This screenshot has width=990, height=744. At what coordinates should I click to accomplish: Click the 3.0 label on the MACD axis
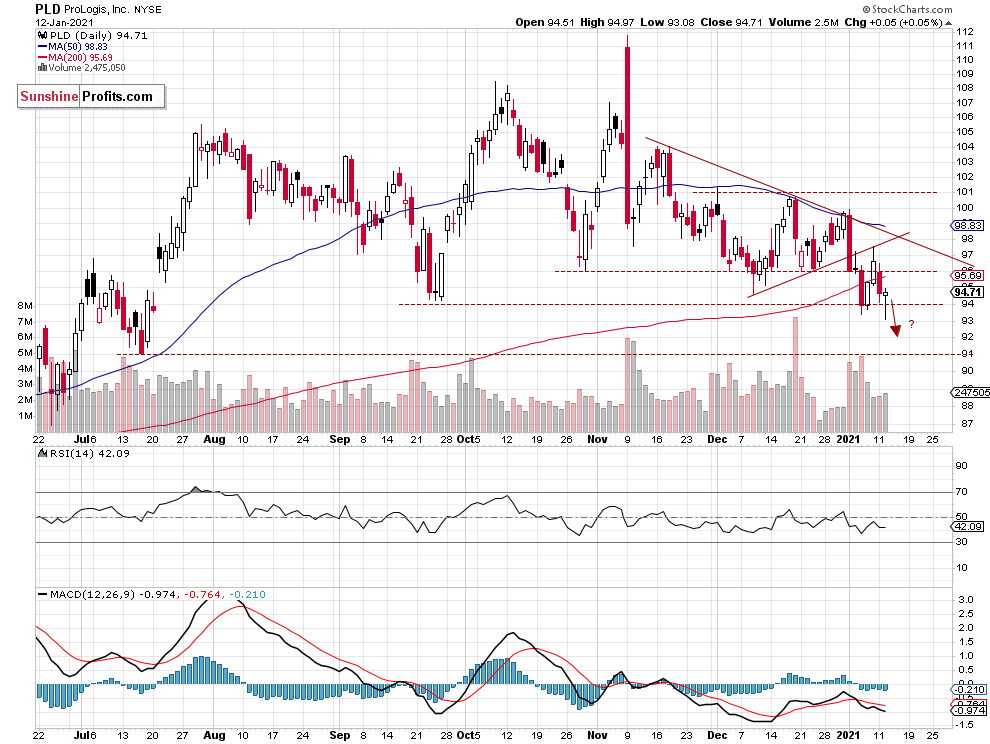pos(965,599)
